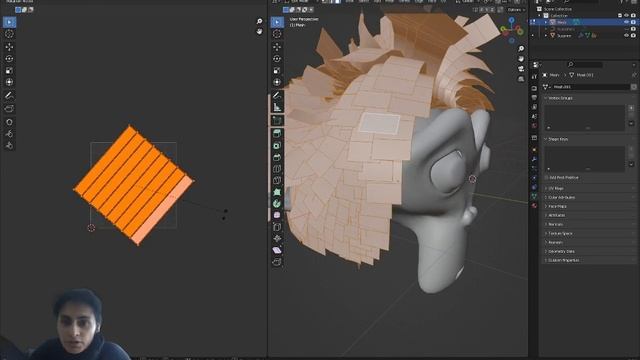Image resolution: width=640 pixels, height=360 pixels.
Task: Collapse the Collection tree in outliner
Action: (540, 16)
